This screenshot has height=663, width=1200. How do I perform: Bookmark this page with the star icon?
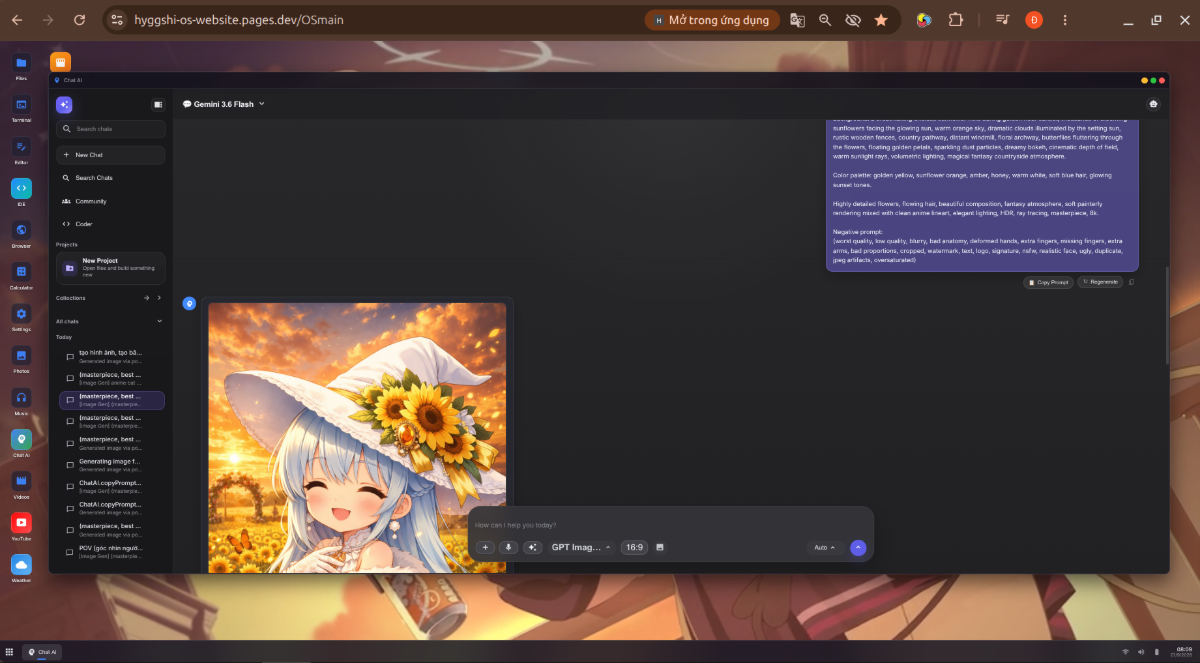point(881,20)
